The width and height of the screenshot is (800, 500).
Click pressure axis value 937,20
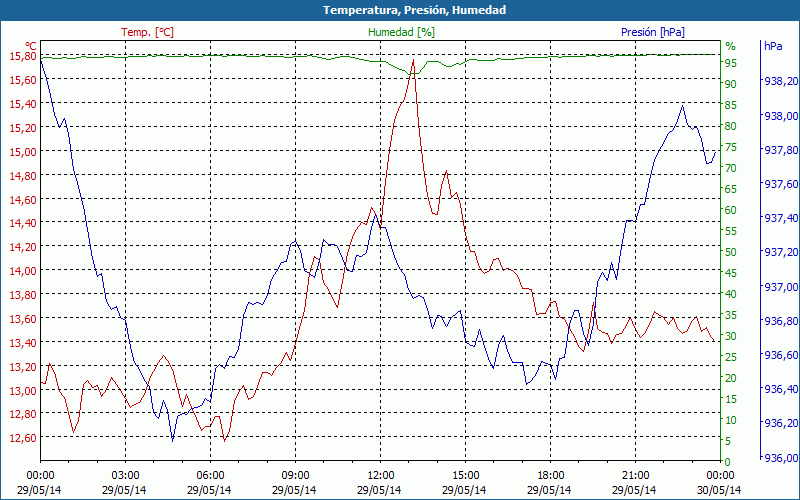coord(781,253)
